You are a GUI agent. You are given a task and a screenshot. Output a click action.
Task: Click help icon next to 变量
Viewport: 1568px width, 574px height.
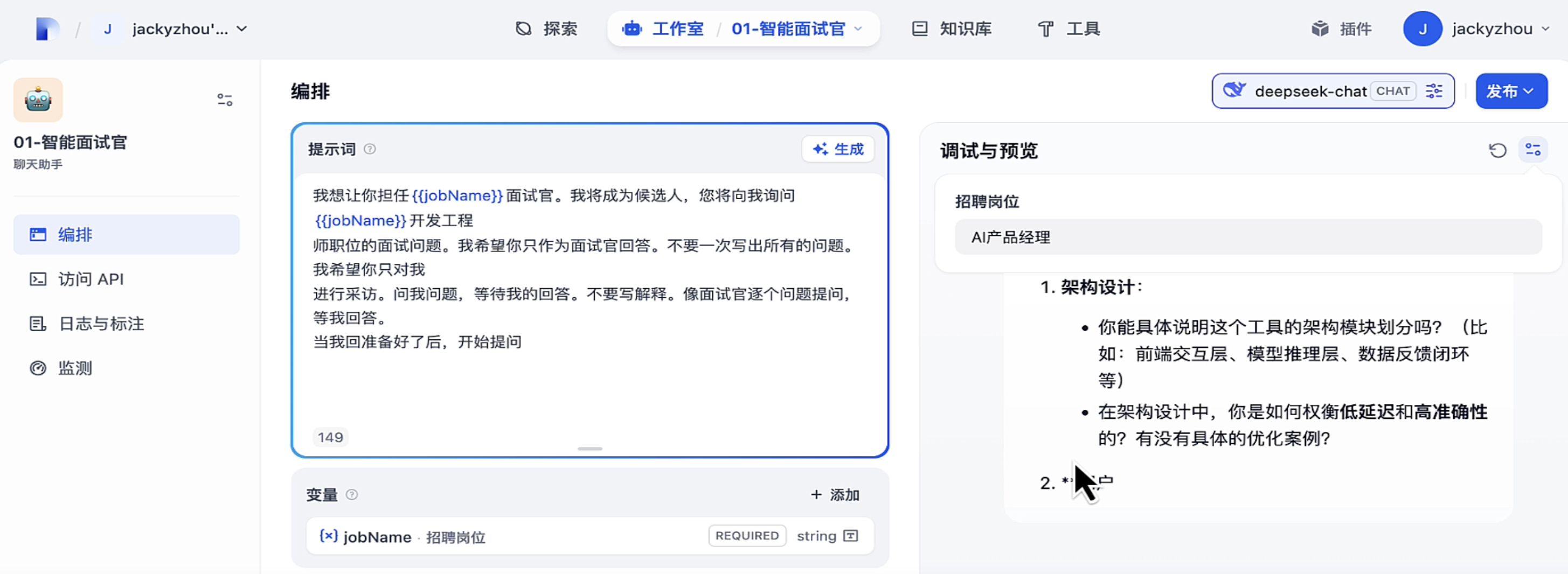352,494
